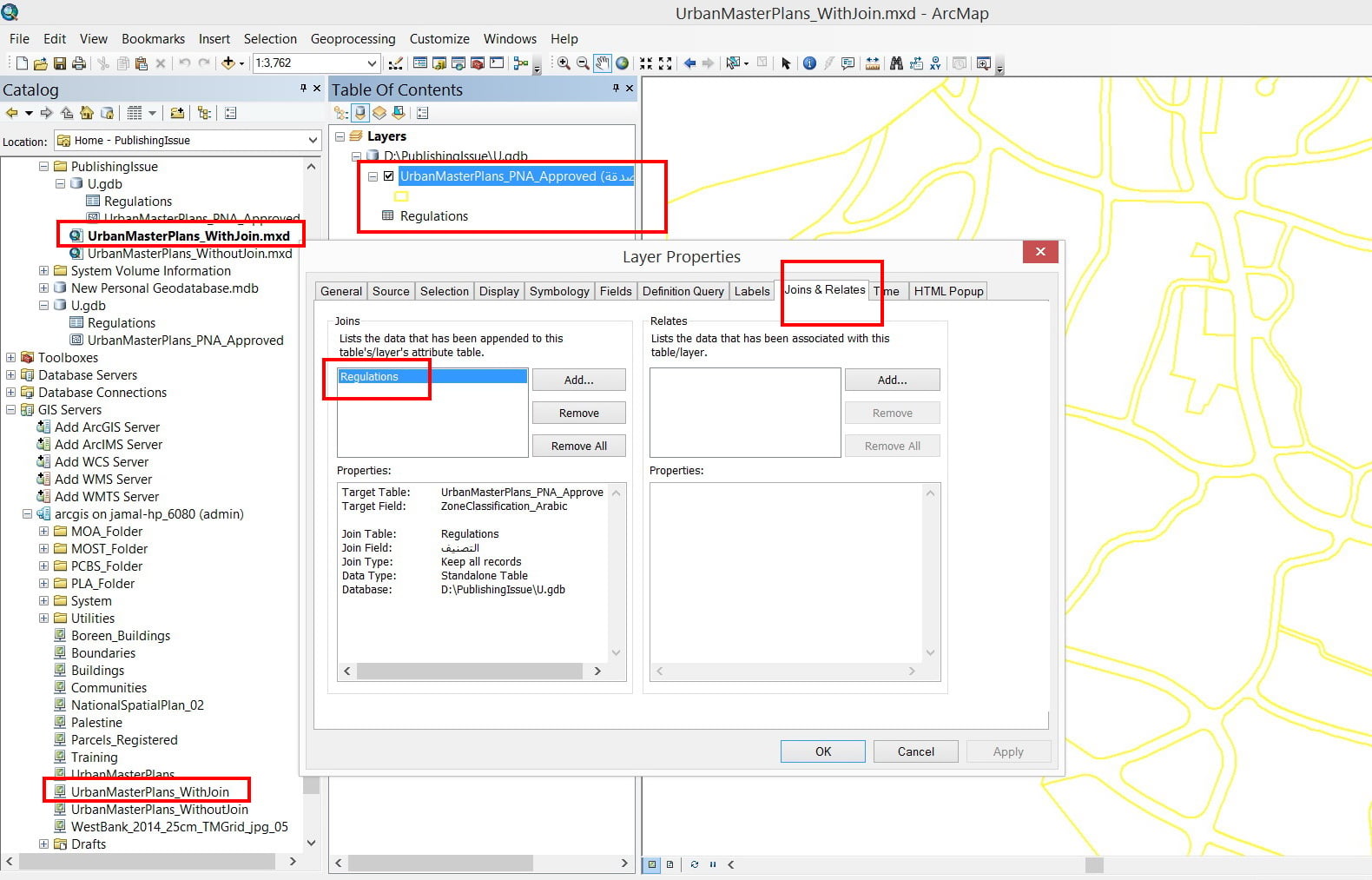Open the map scale dropdown

point(372,63)
